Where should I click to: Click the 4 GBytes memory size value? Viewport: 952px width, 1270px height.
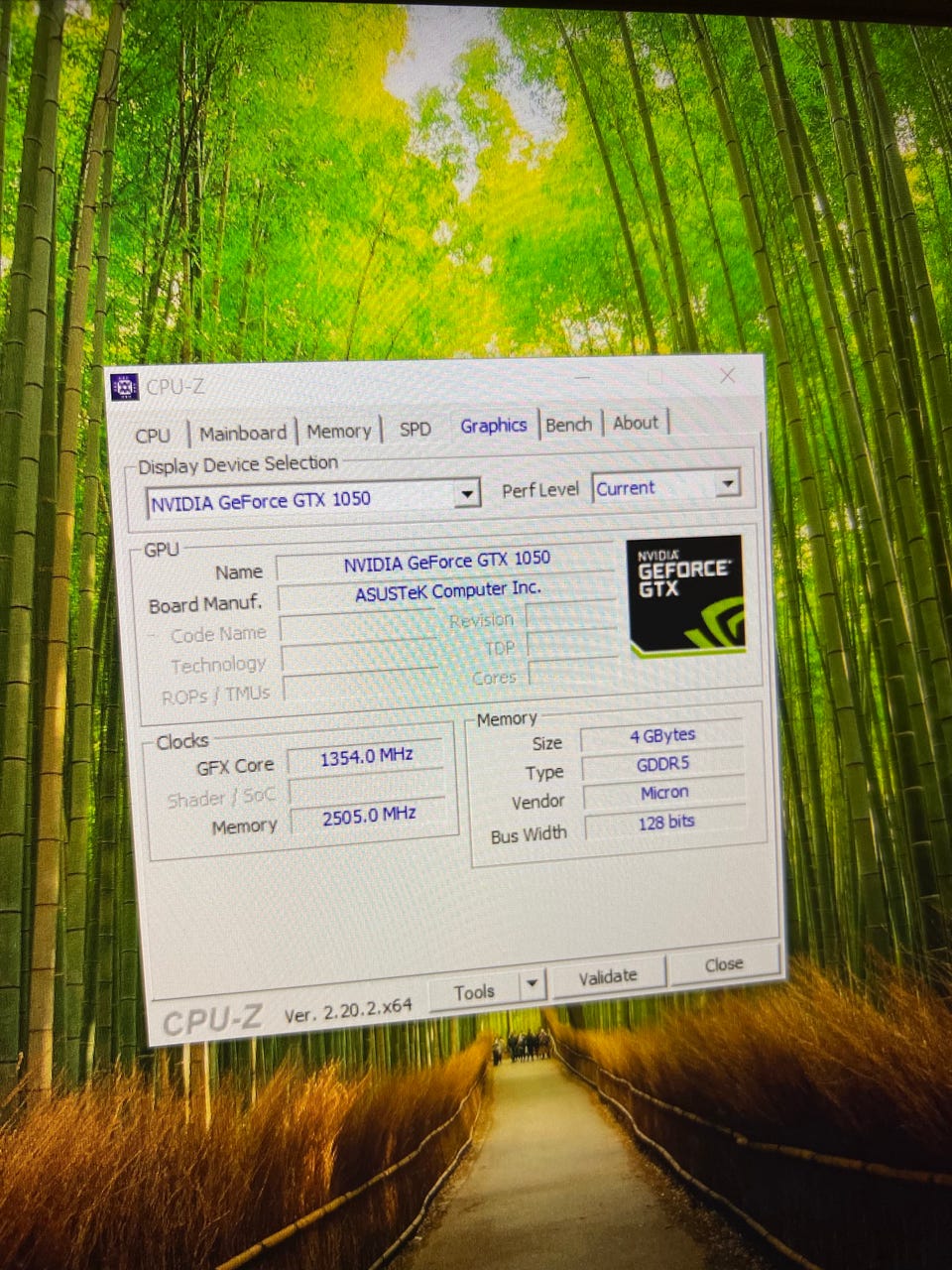click(x=661, y=736)
